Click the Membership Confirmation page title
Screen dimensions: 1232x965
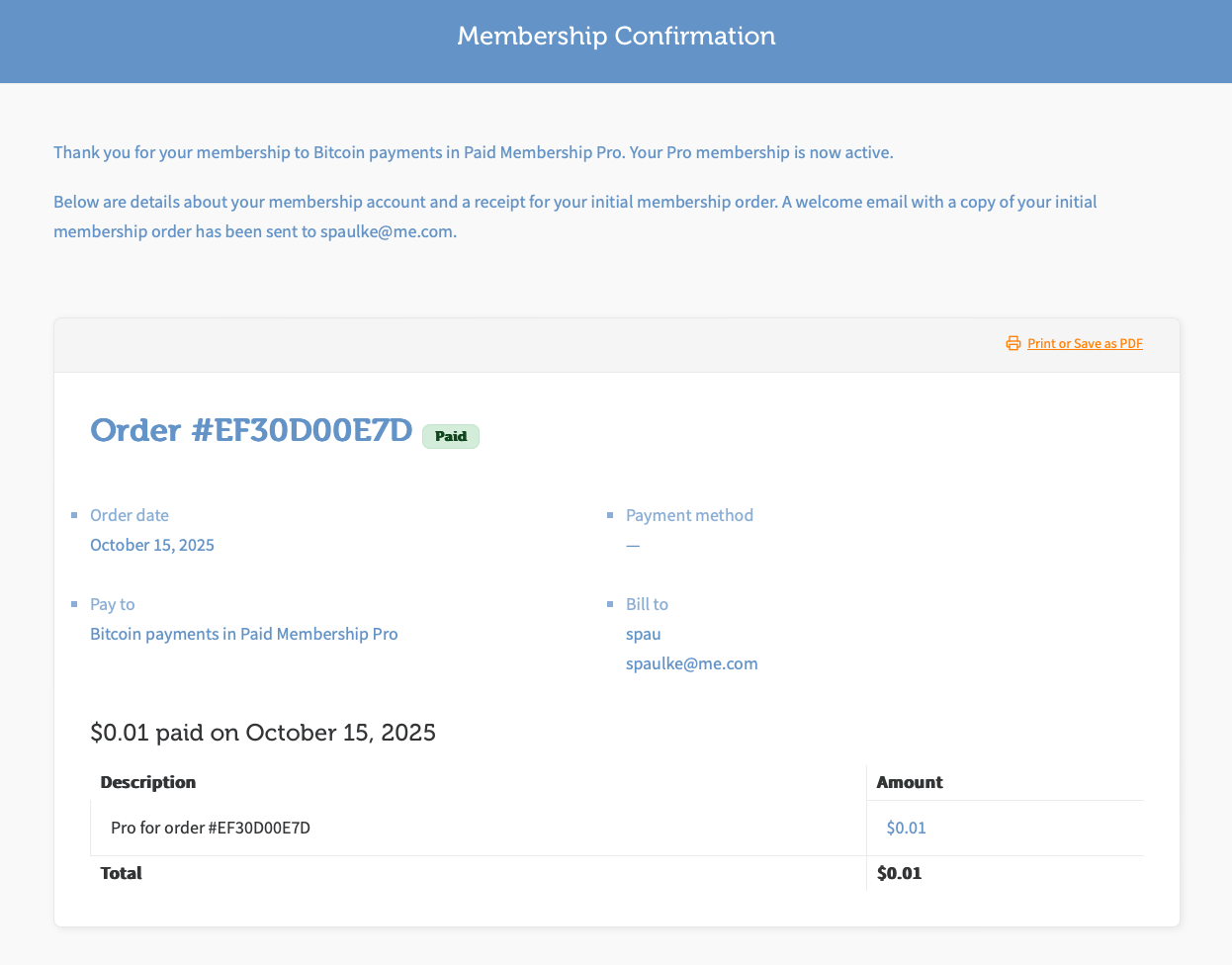[616, 37]
